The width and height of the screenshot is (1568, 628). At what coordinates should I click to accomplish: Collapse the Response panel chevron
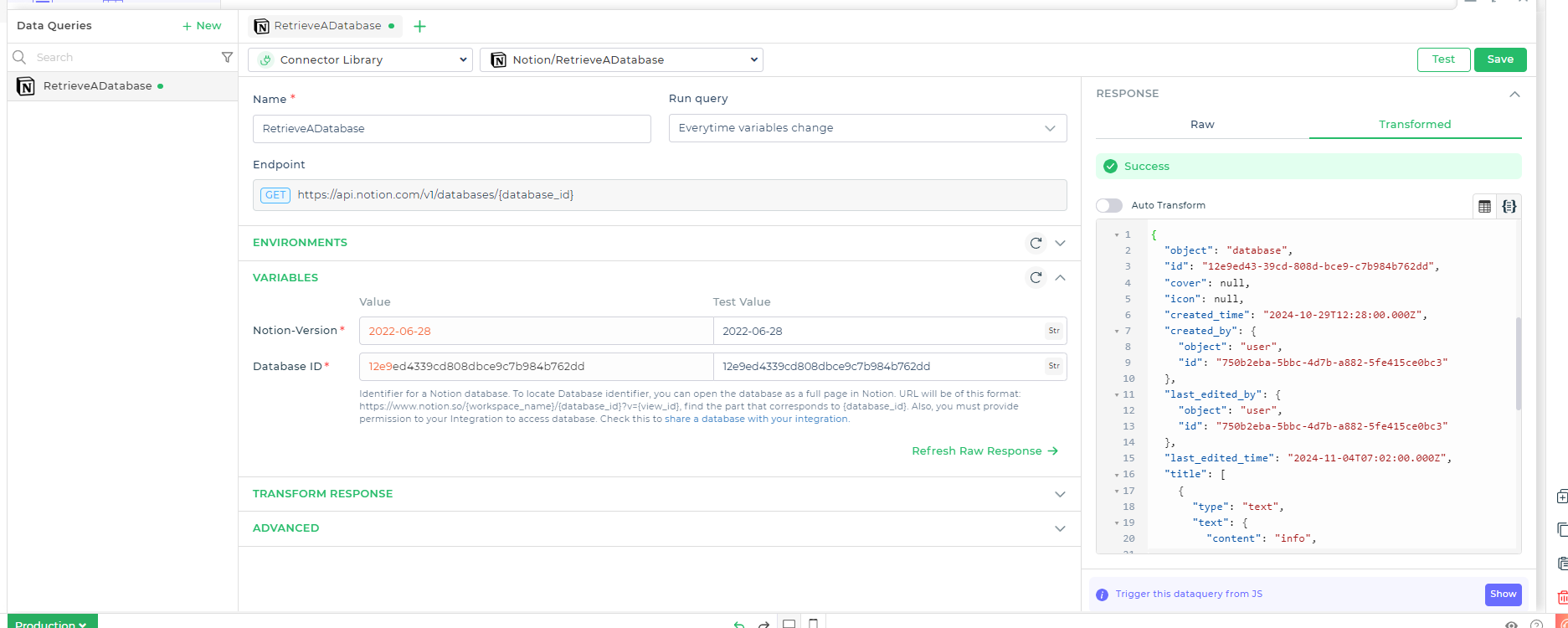tap(1514, 94)
